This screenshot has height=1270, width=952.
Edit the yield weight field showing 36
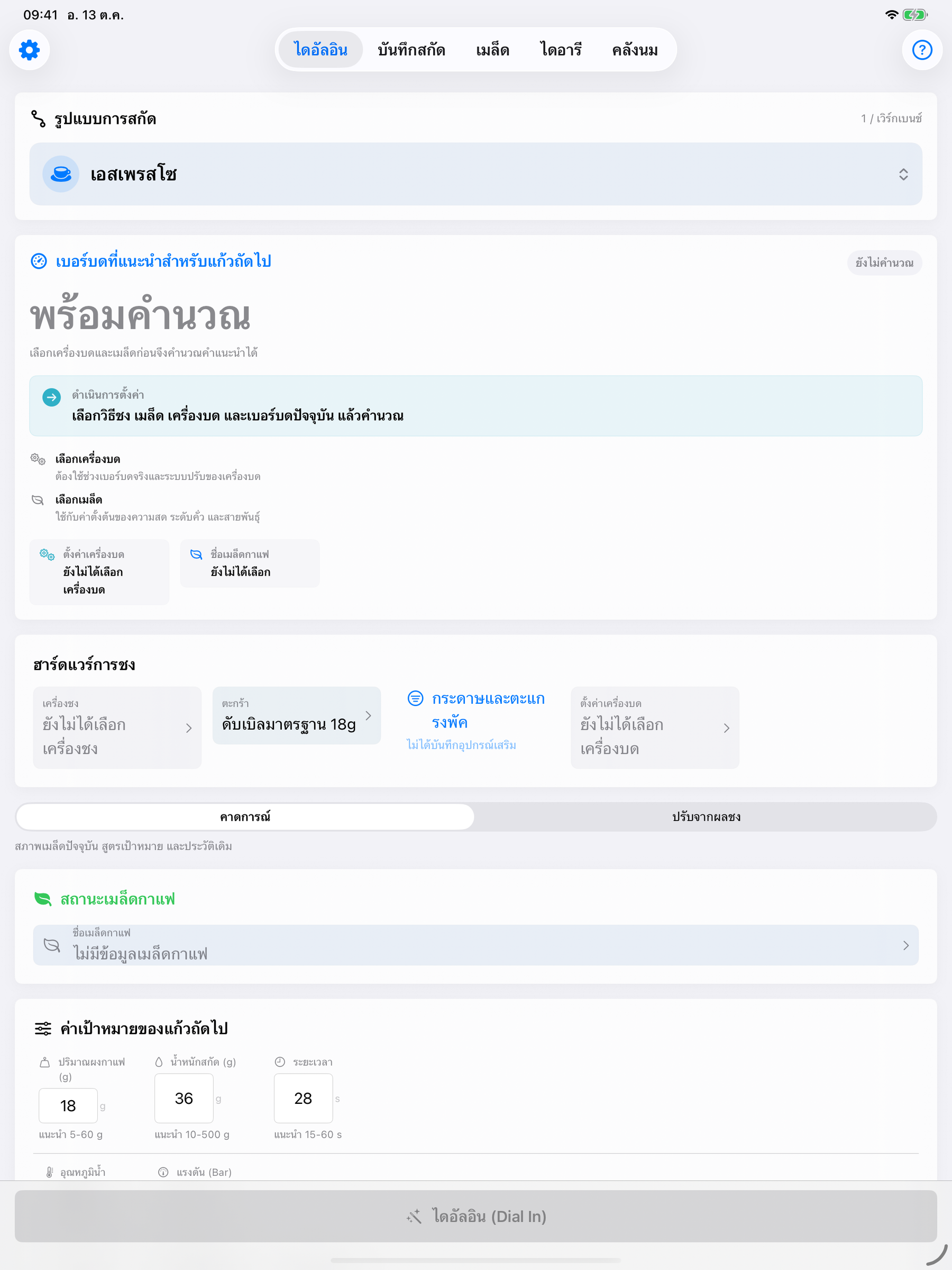[x=184, y=1099]
